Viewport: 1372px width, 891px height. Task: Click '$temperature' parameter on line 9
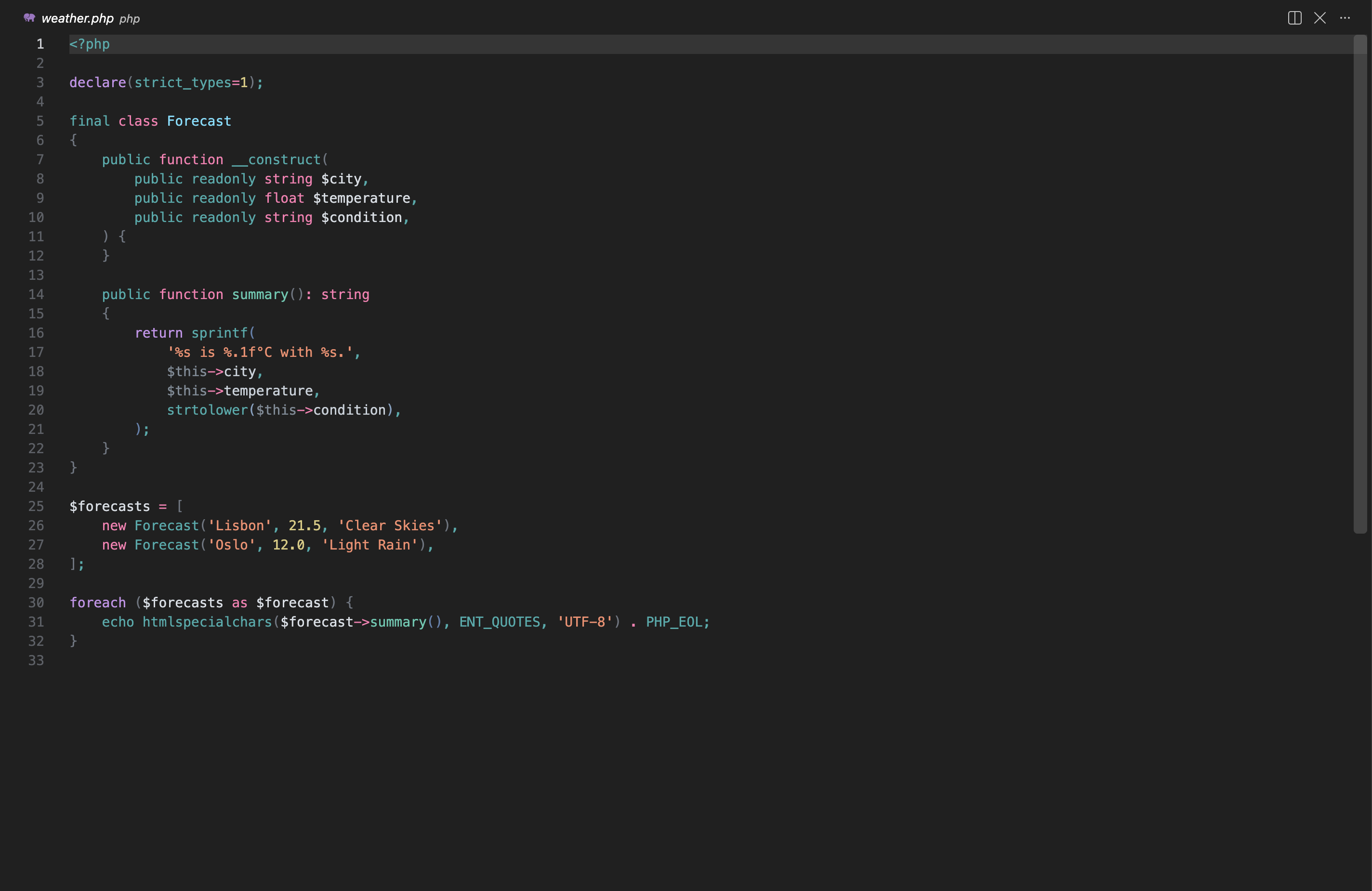[361, 198]
